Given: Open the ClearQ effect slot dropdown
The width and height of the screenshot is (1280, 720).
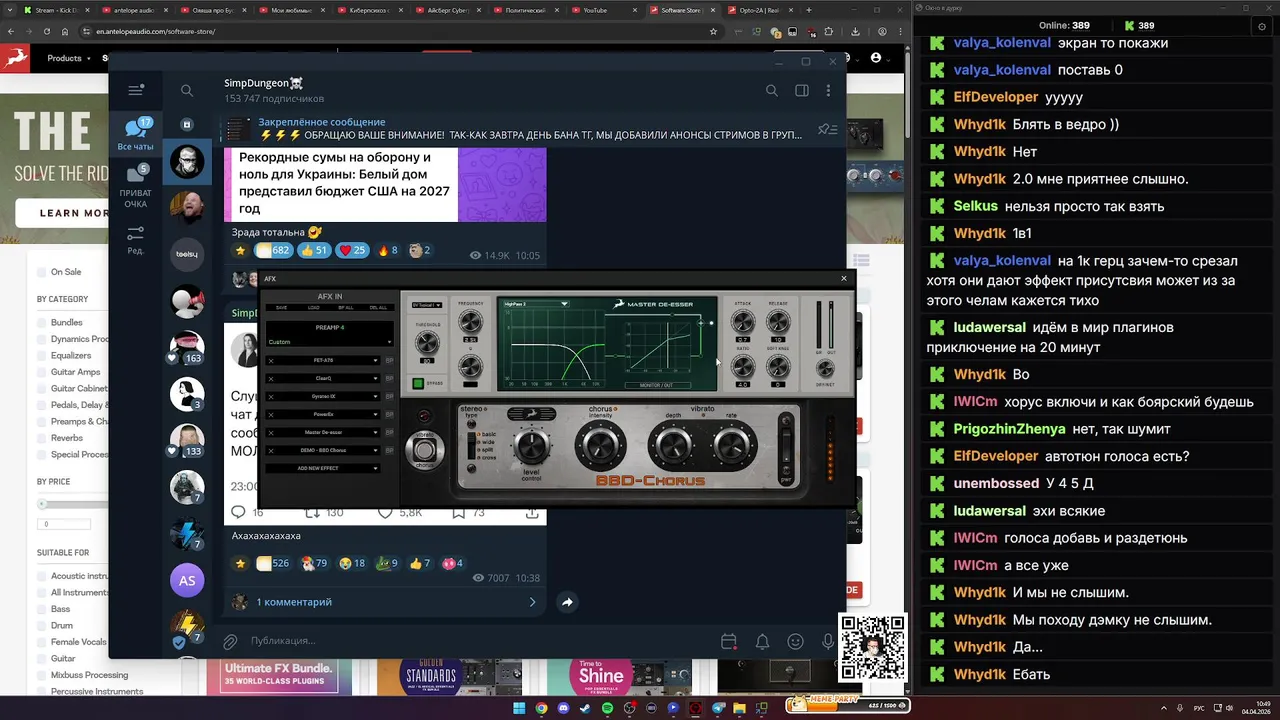Looking at the screenshot, I should 376,378.
